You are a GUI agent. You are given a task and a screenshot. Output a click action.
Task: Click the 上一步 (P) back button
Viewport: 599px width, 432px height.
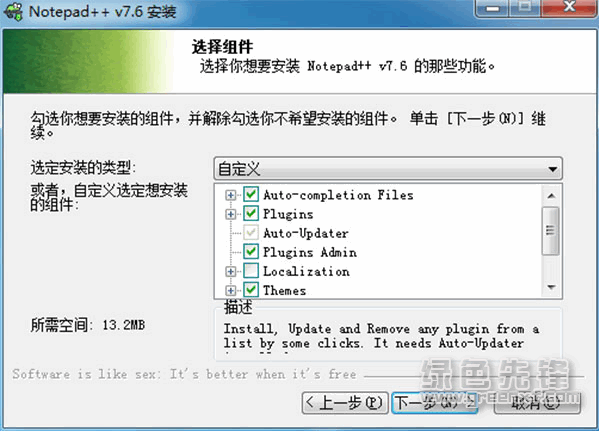(x=345, y=403)
